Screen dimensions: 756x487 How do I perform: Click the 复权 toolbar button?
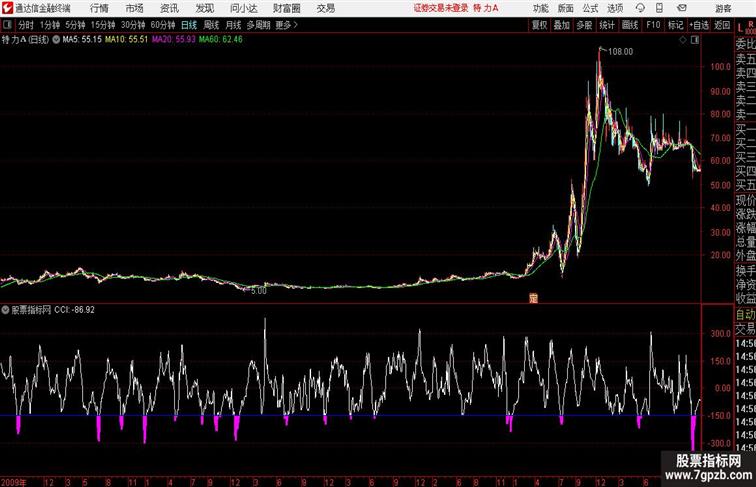pyautogui.click(x=540, y=25)
